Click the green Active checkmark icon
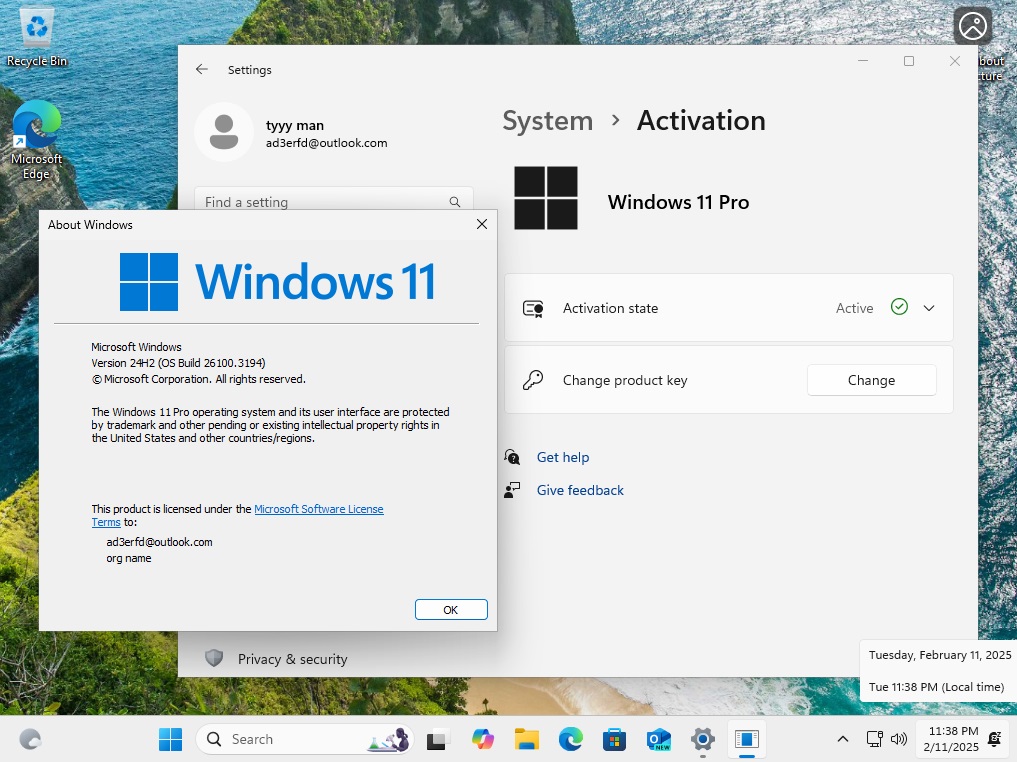Viewport: 1017px width, 762px height. pos(899,307)
